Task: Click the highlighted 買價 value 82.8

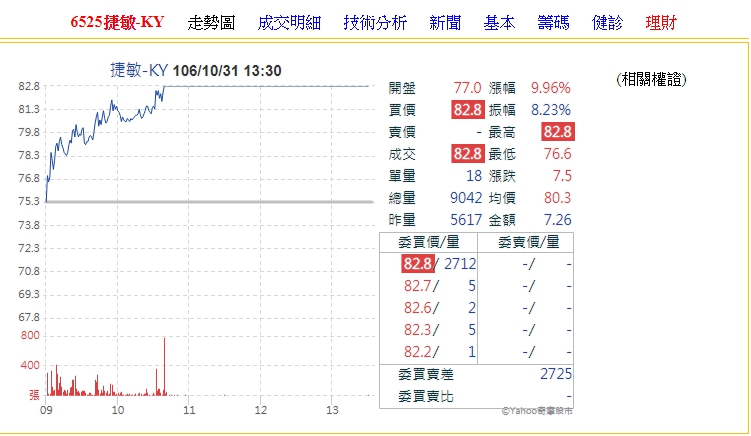Action: pos(467,110)
